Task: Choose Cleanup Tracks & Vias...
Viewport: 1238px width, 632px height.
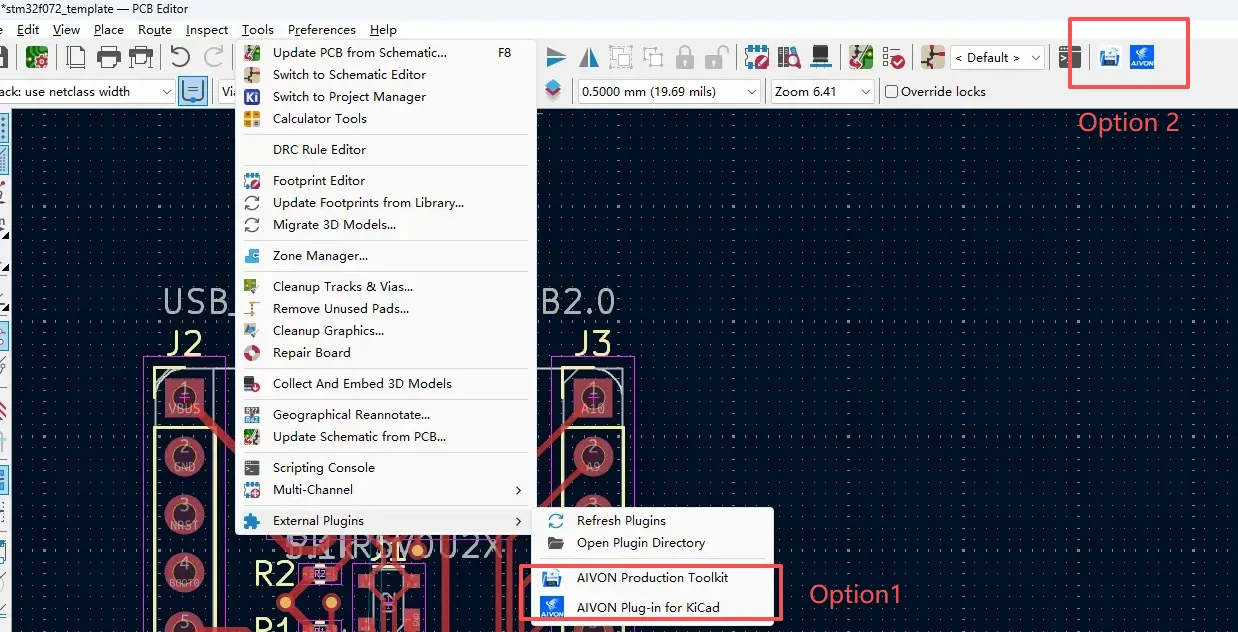Action: pyautogui.click(x=387, y=287)
